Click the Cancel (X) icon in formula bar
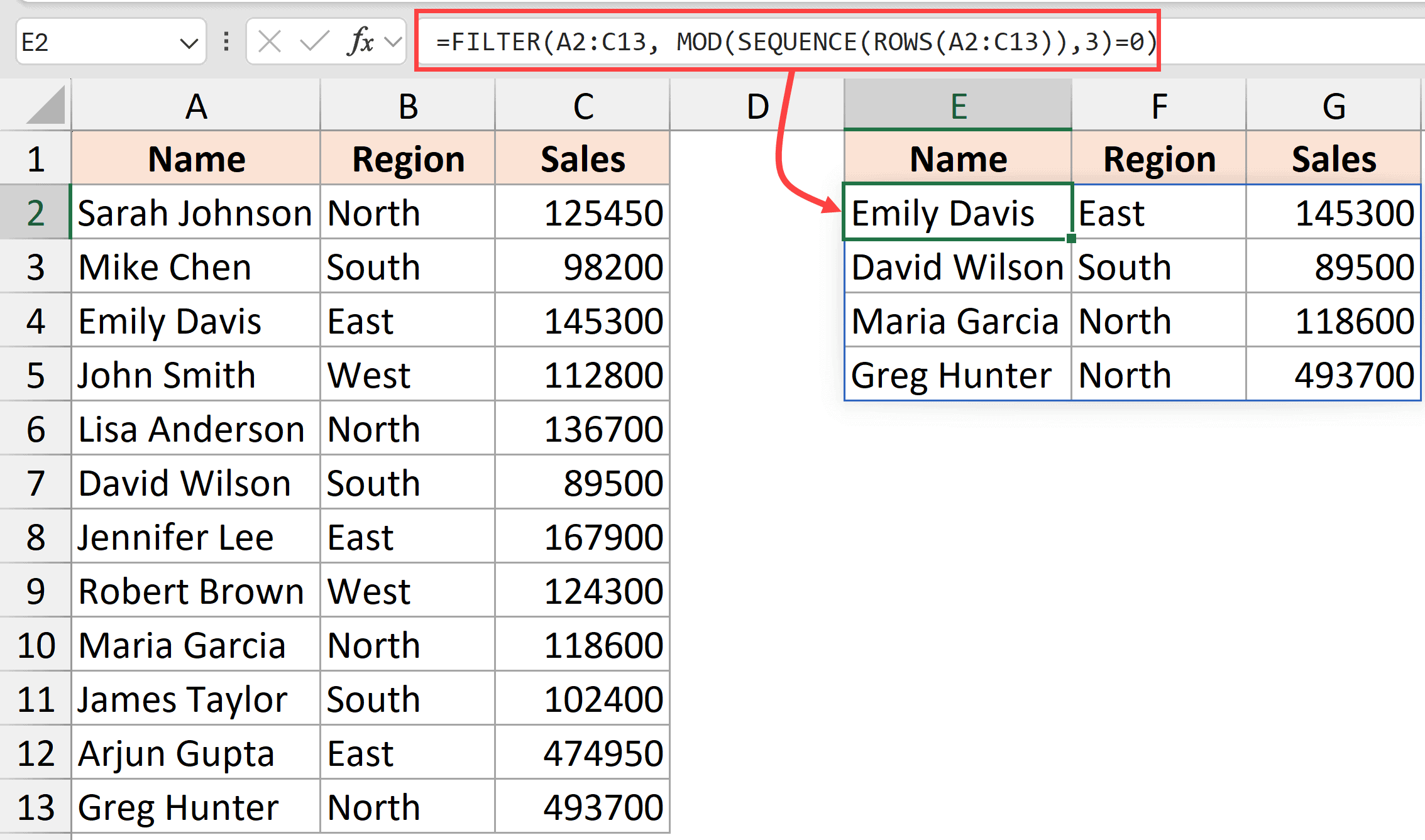 pyautogui.click(x=270, y=41)
